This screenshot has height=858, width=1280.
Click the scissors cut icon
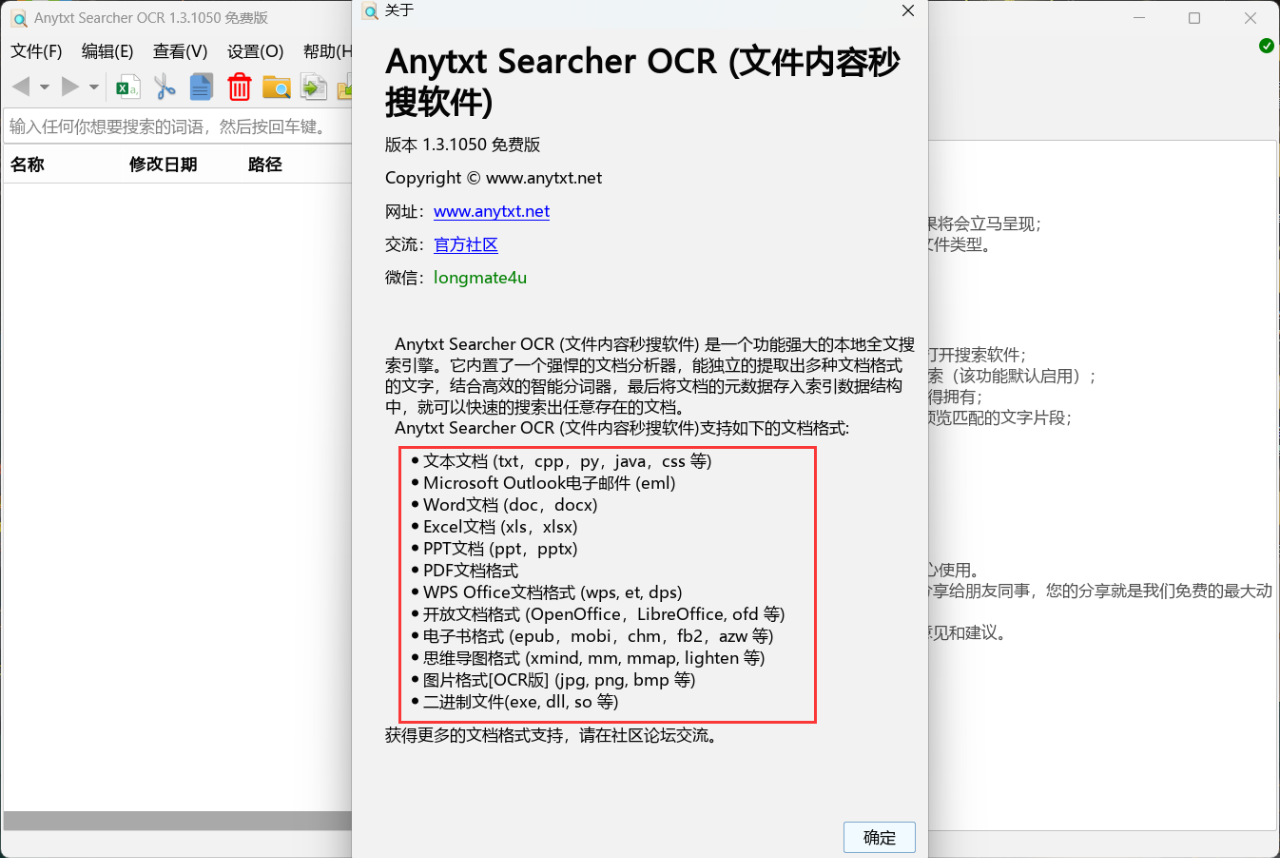(x=165, y=87)
